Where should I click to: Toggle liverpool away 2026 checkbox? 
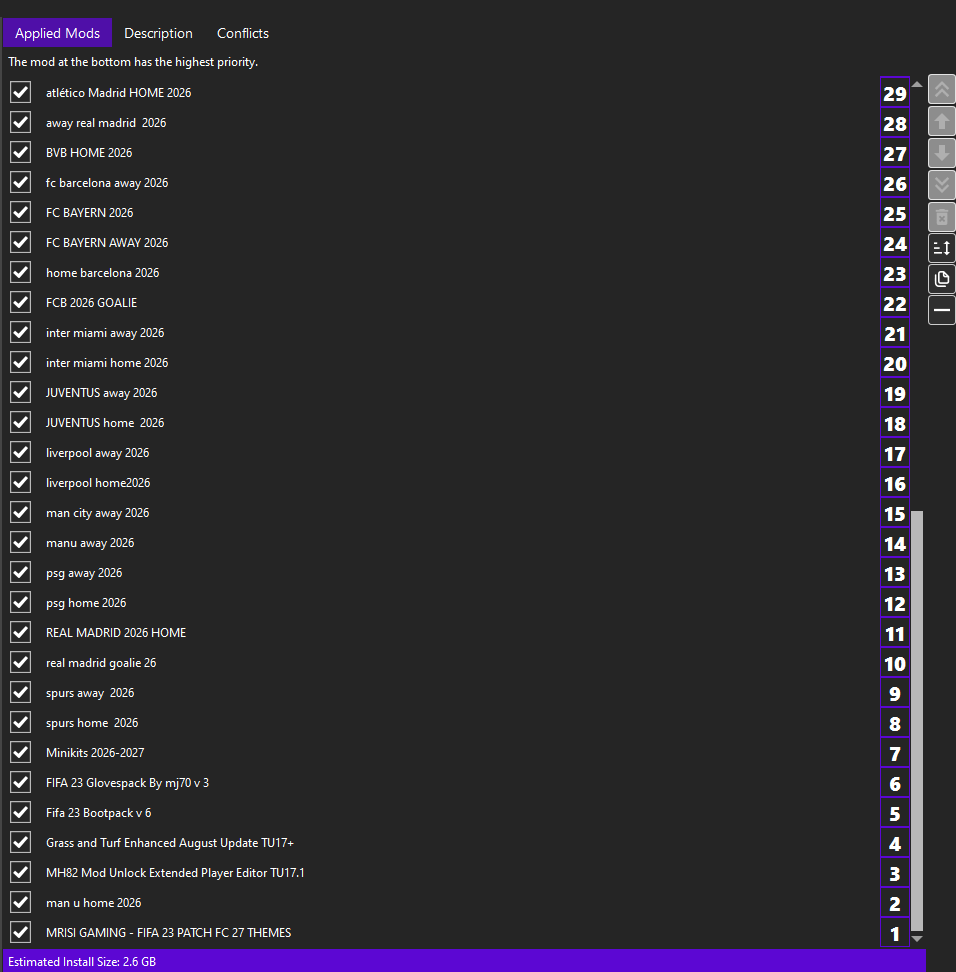point(20,453)
